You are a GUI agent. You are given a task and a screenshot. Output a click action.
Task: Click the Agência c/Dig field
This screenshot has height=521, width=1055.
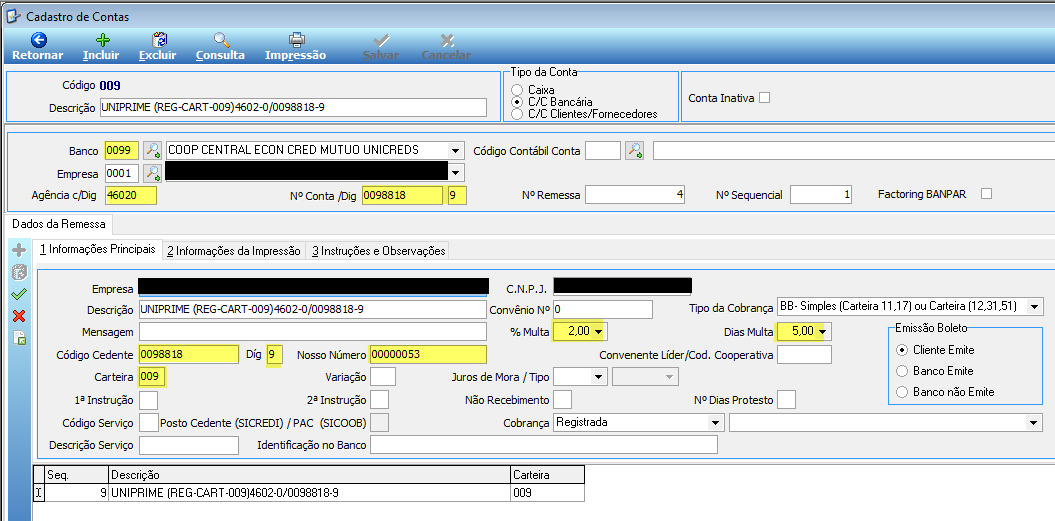131,195
